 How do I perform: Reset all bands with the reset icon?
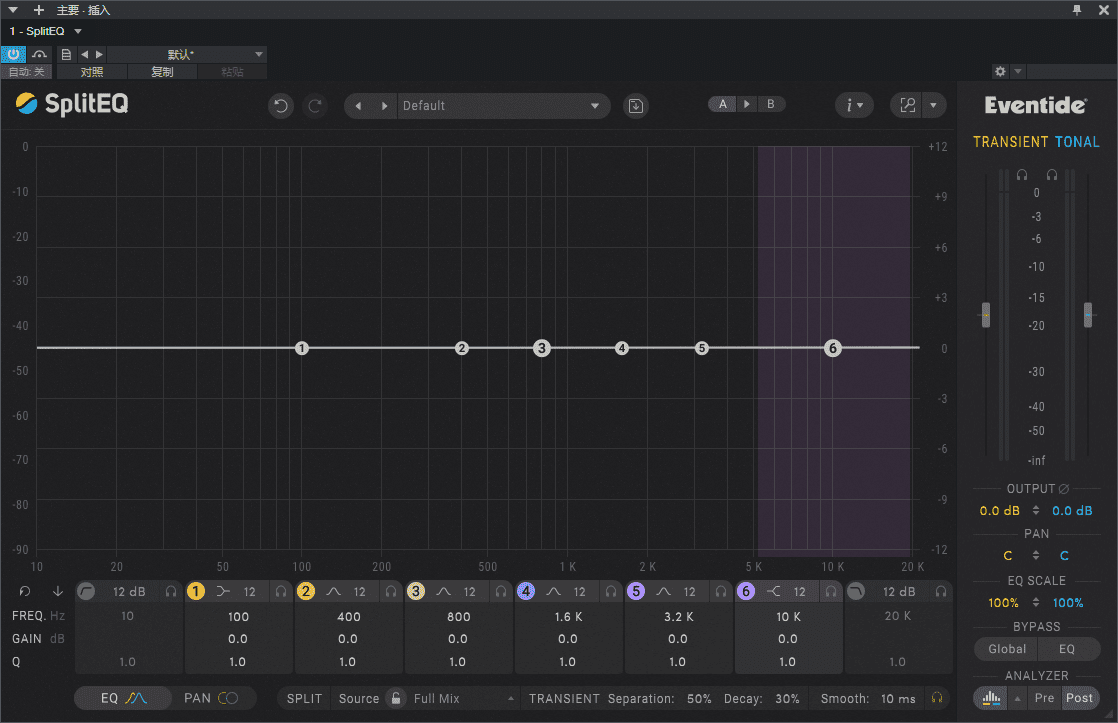25,591
